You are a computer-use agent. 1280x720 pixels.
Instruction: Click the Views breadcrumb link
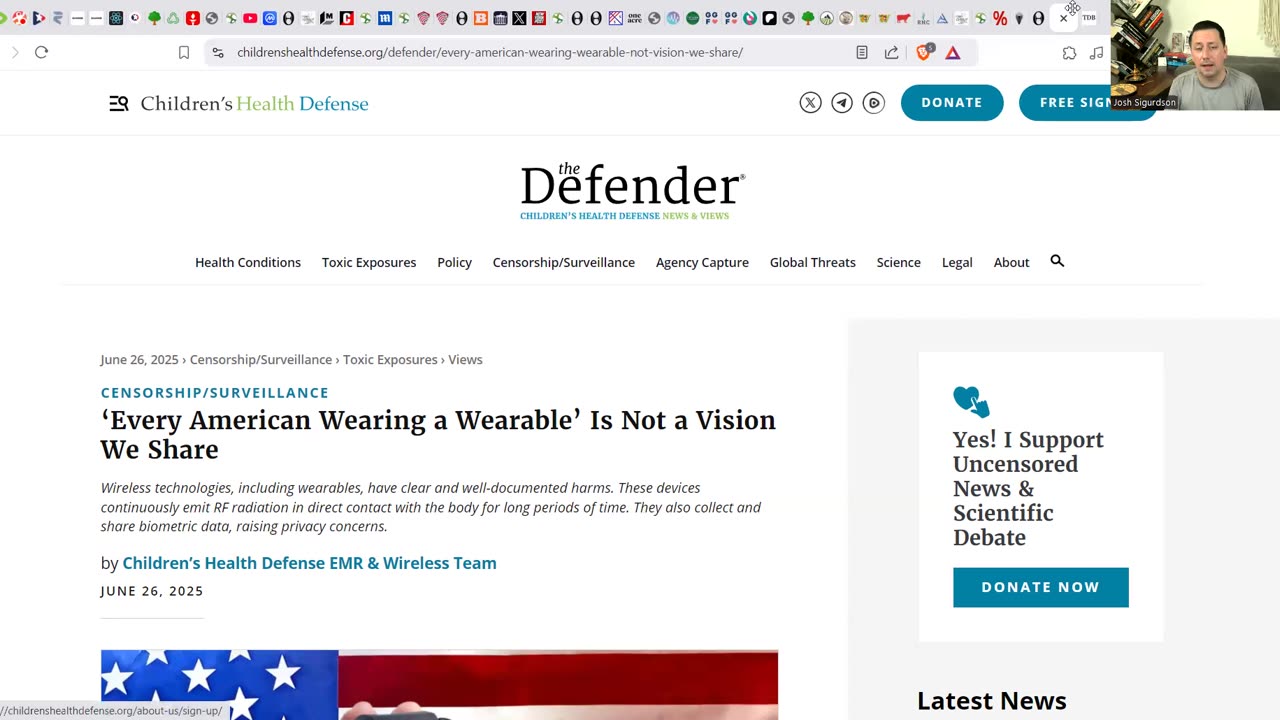coord(465,359)
